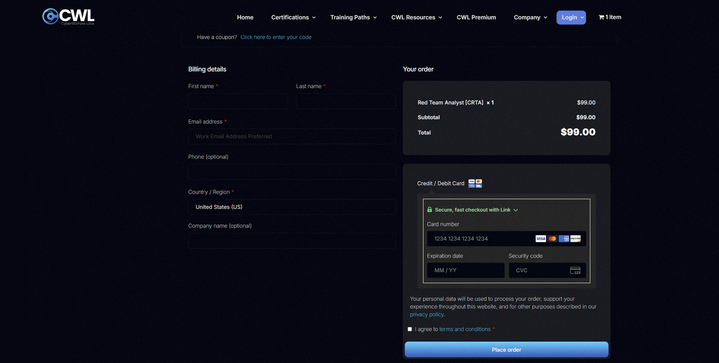Screen dimensions: 719x363
Task: Focus the CVC security code field
Action: click(x=547, y=270)
